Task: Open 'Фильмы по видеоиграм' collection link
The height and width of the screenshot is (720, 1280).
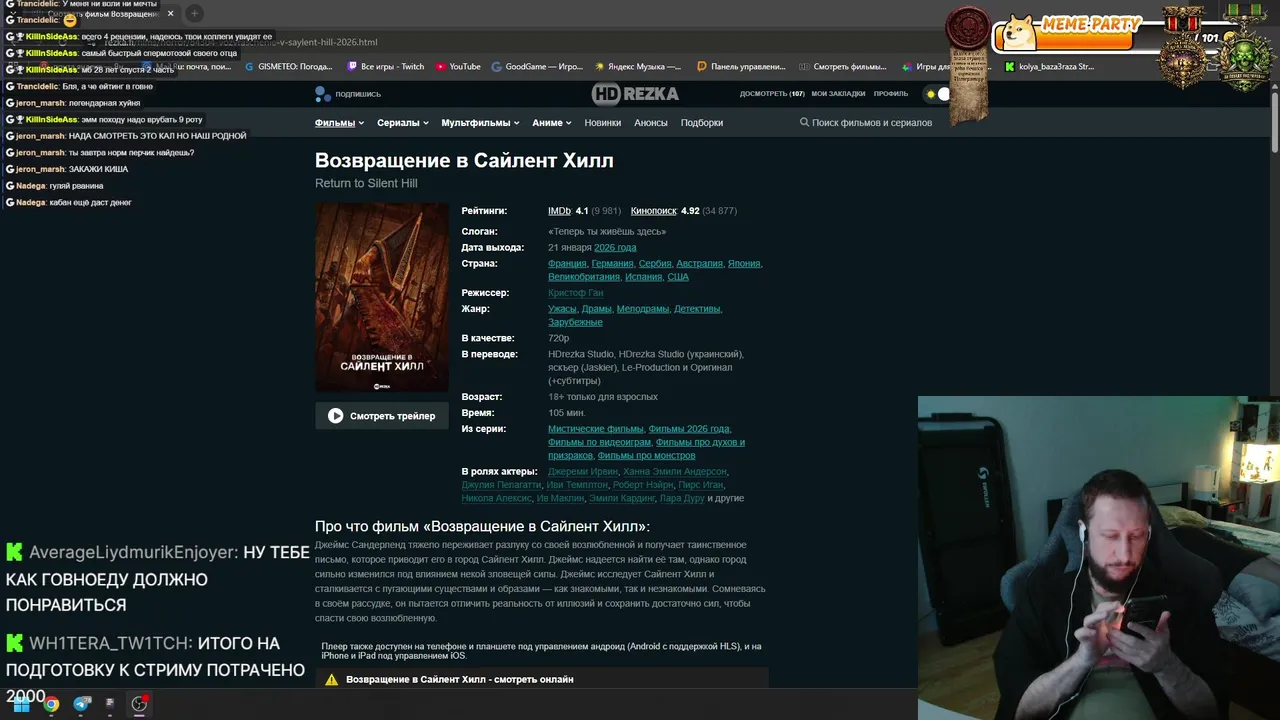Action: point(600,442)
